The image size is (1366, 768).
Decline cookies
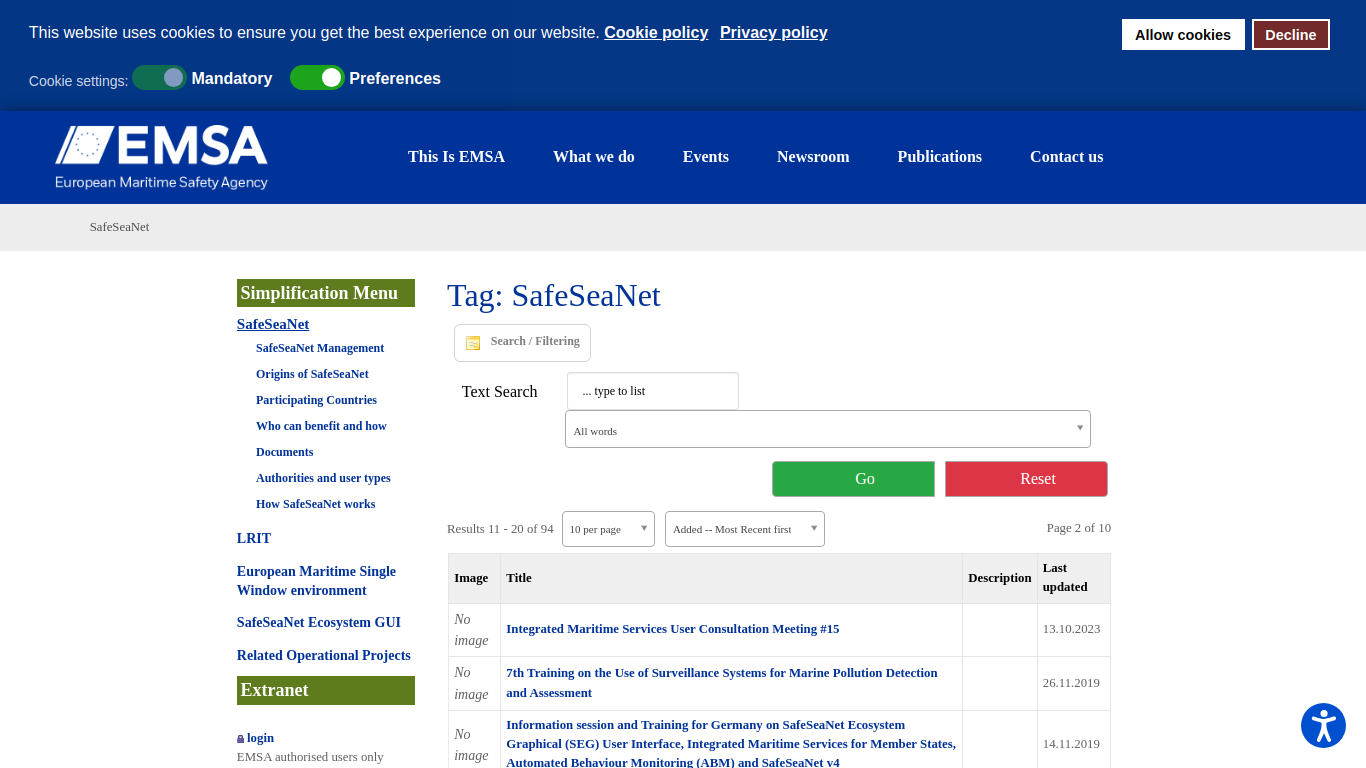1291,35
